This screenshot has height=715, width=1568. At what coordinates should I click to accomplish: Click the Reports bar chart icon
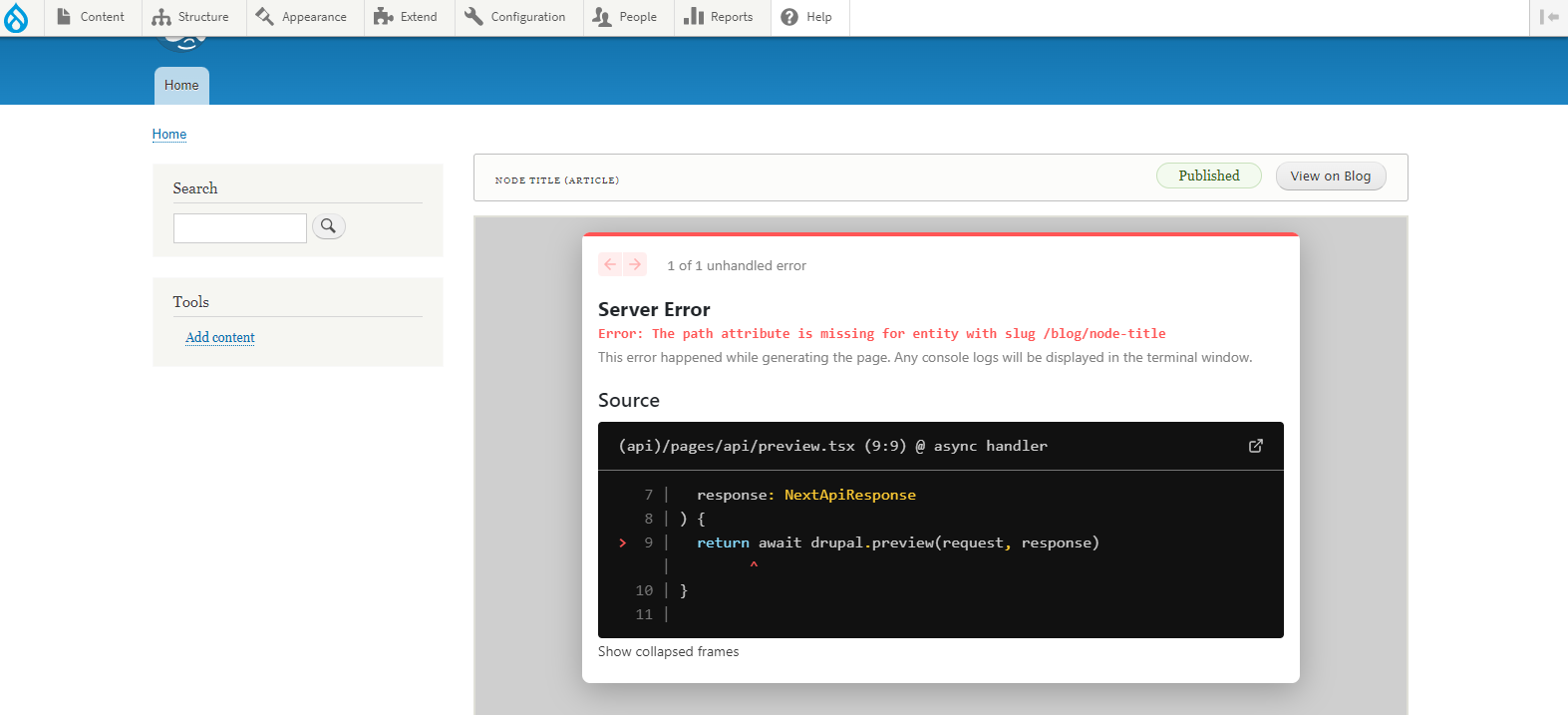694,17
